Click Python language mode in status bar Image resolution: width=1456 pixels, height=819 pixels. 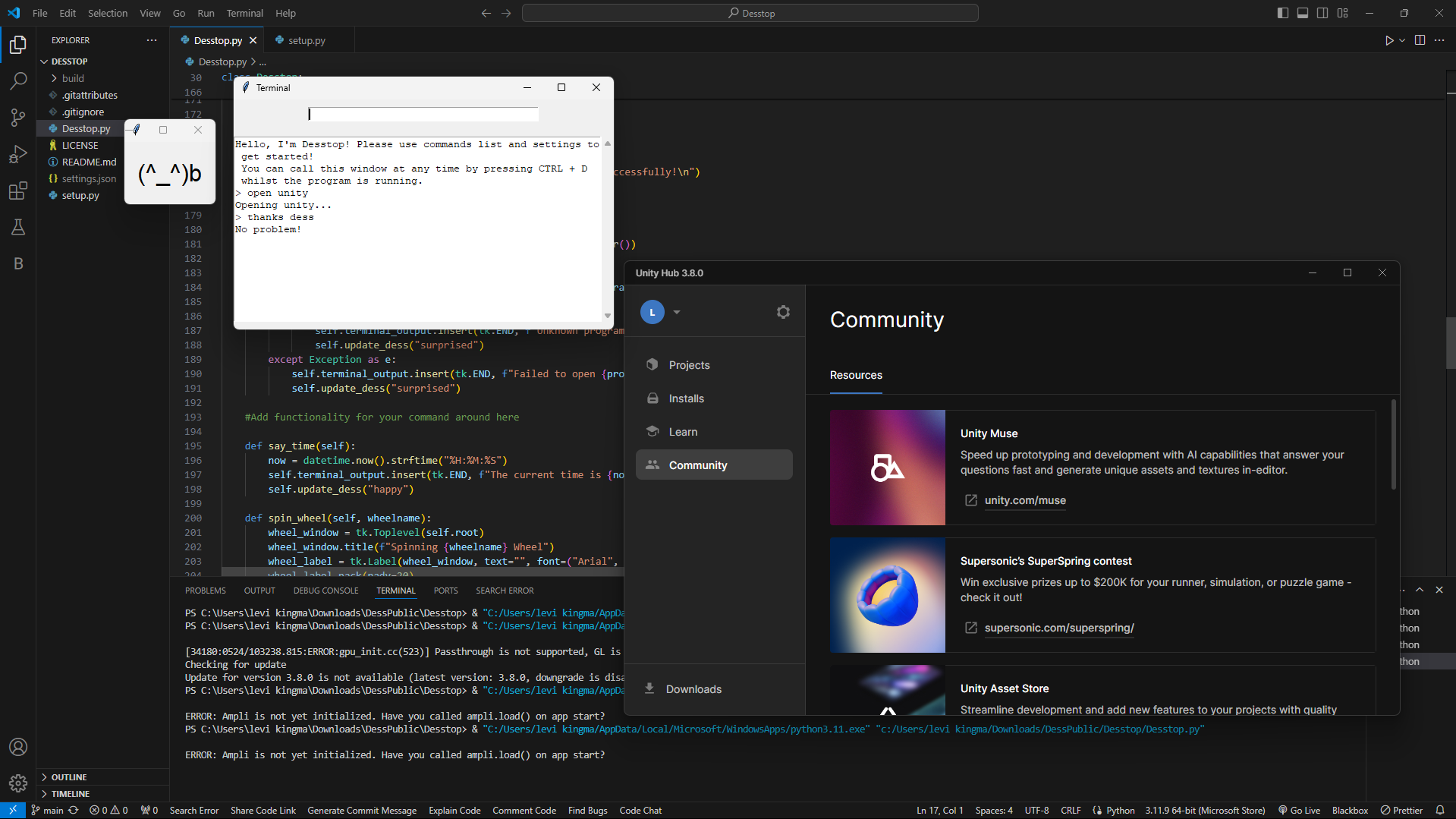[x=1120, y=811]
